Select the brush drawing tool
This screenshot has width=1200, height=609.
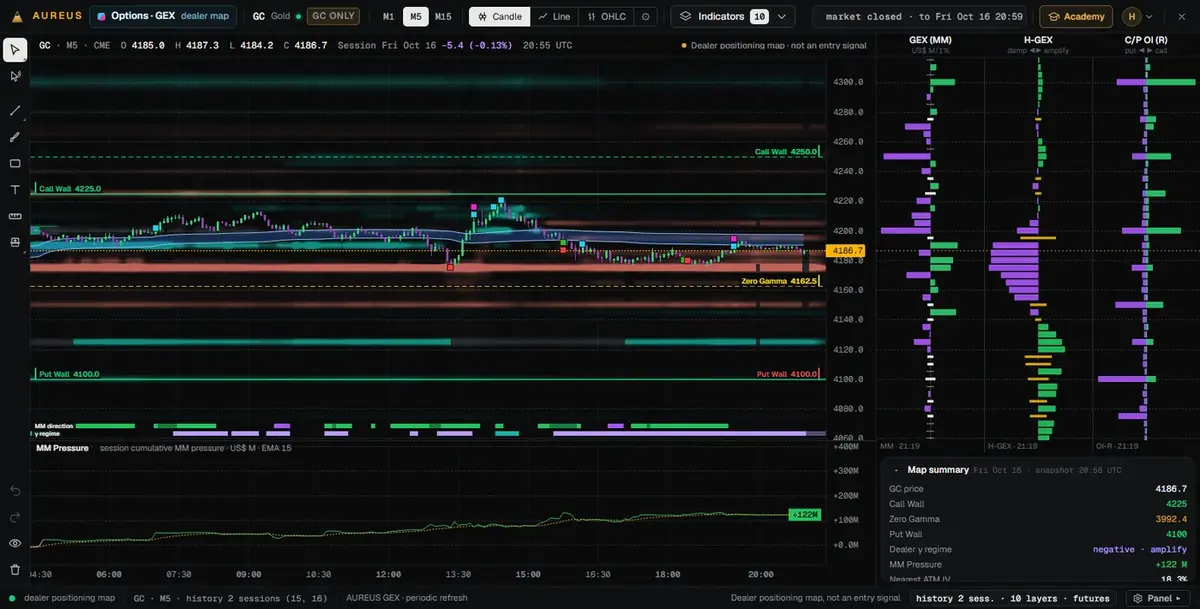(15, 137)
